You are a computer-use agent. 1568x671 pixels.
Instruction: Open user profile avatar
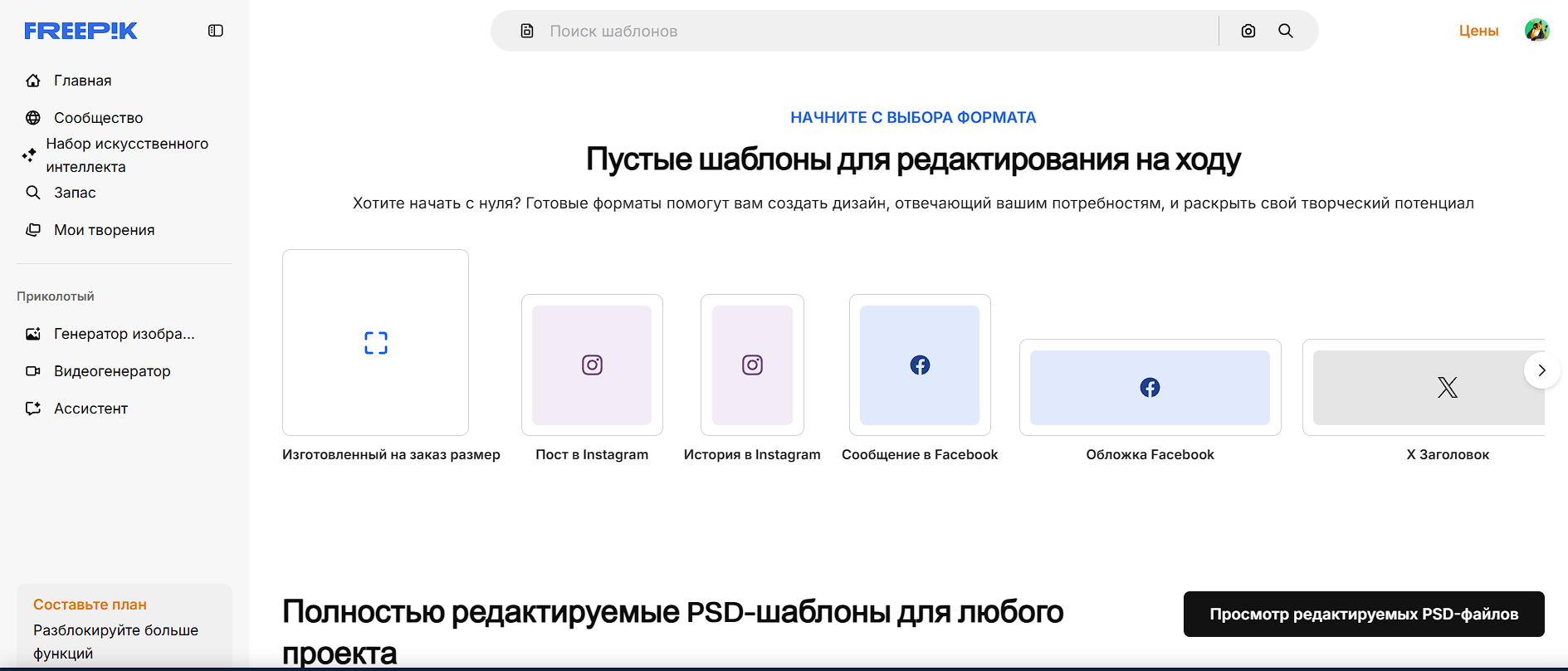point(1536,31)
